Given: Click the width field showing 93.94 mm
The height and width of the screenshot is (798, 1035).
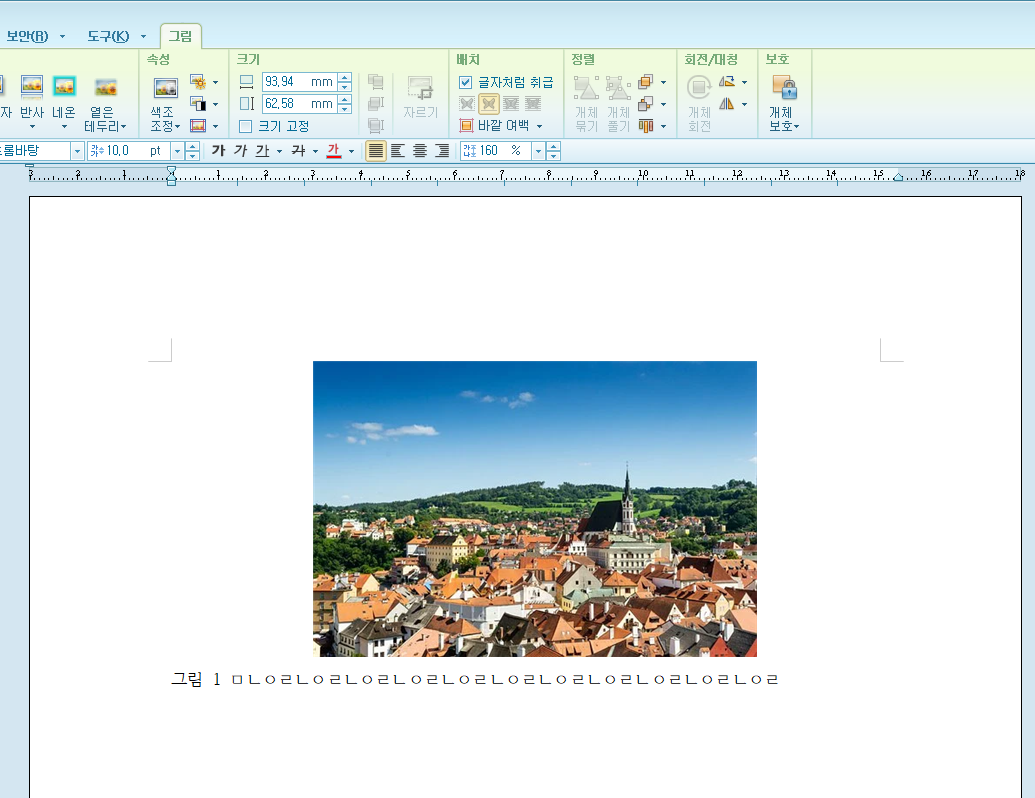Looking at the screenshot, I should [x=299, y=82].
